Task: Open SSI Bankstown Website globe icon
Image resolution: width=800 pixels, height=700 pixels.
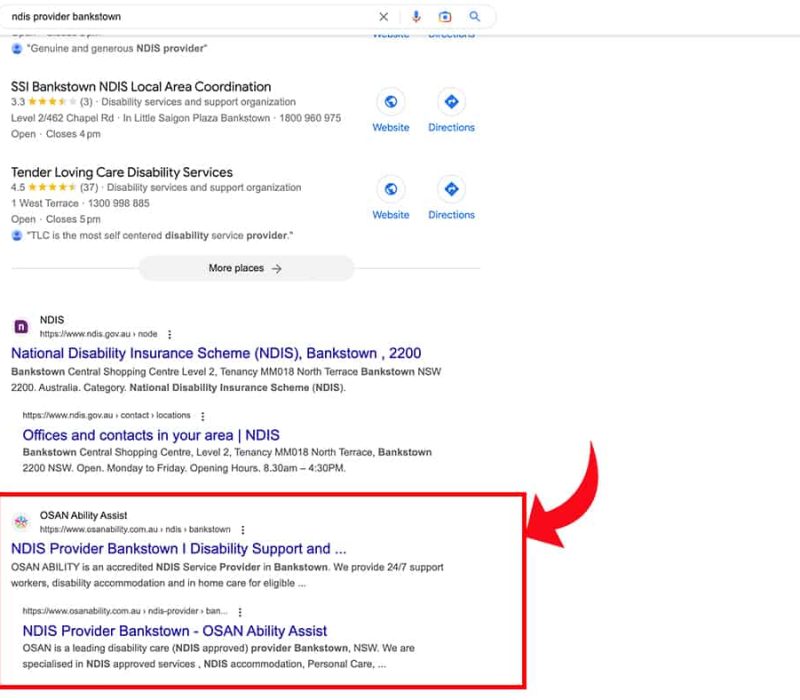Action: 391,101
